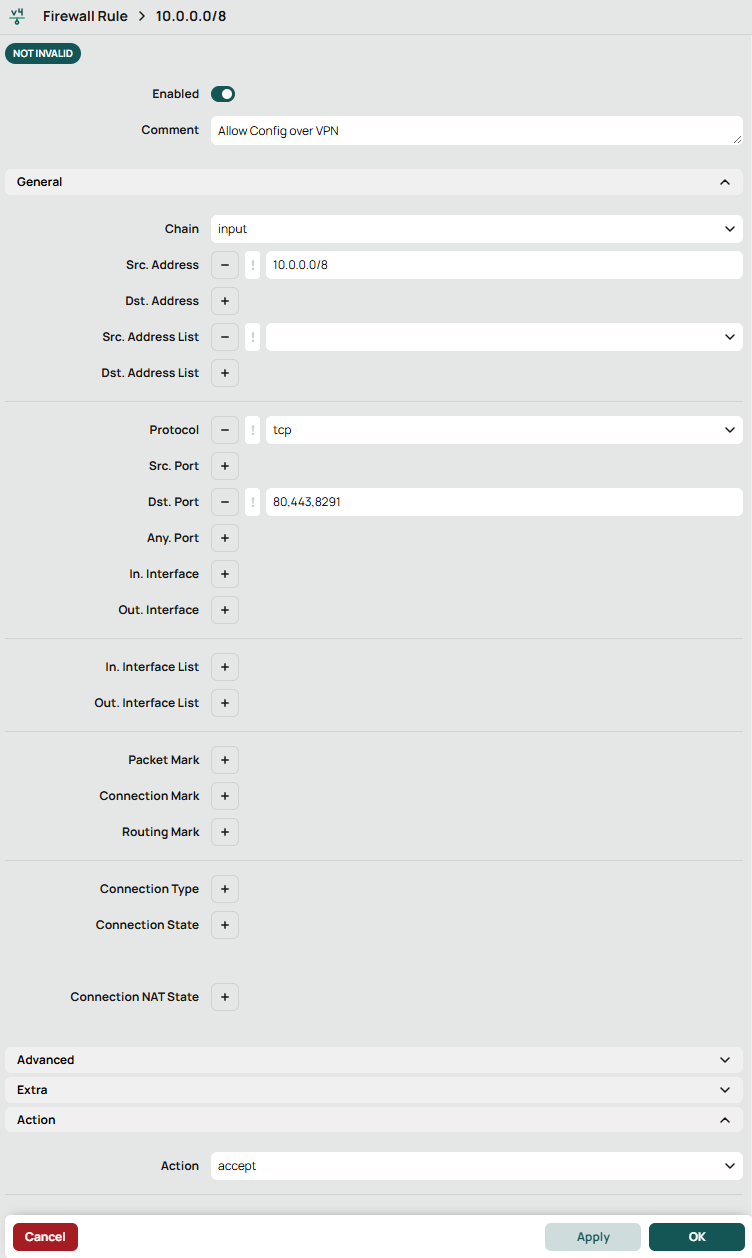Expand the Extra section

pos(374,1090)
